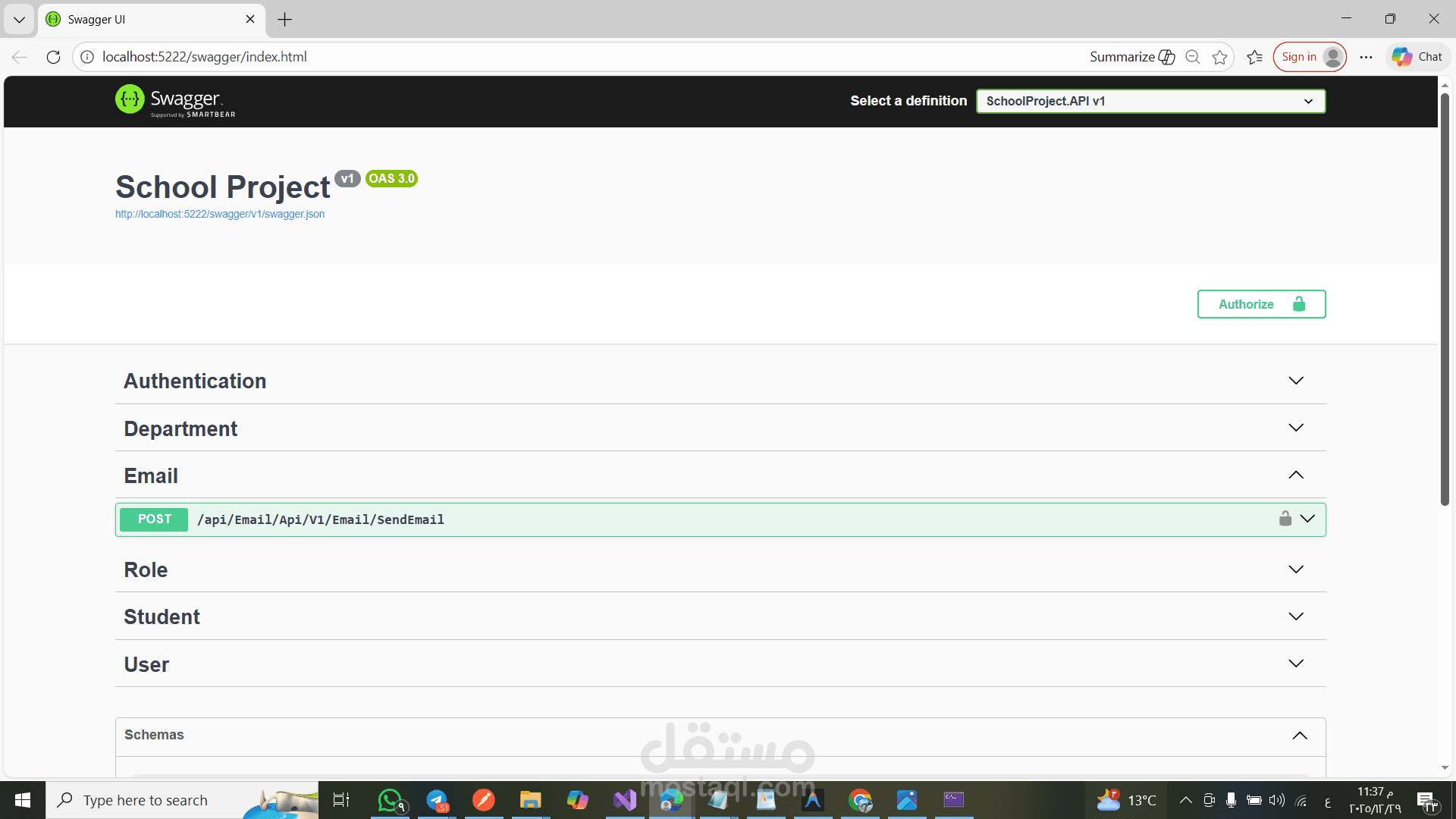Open the swagger.json link

coord(219,214)
